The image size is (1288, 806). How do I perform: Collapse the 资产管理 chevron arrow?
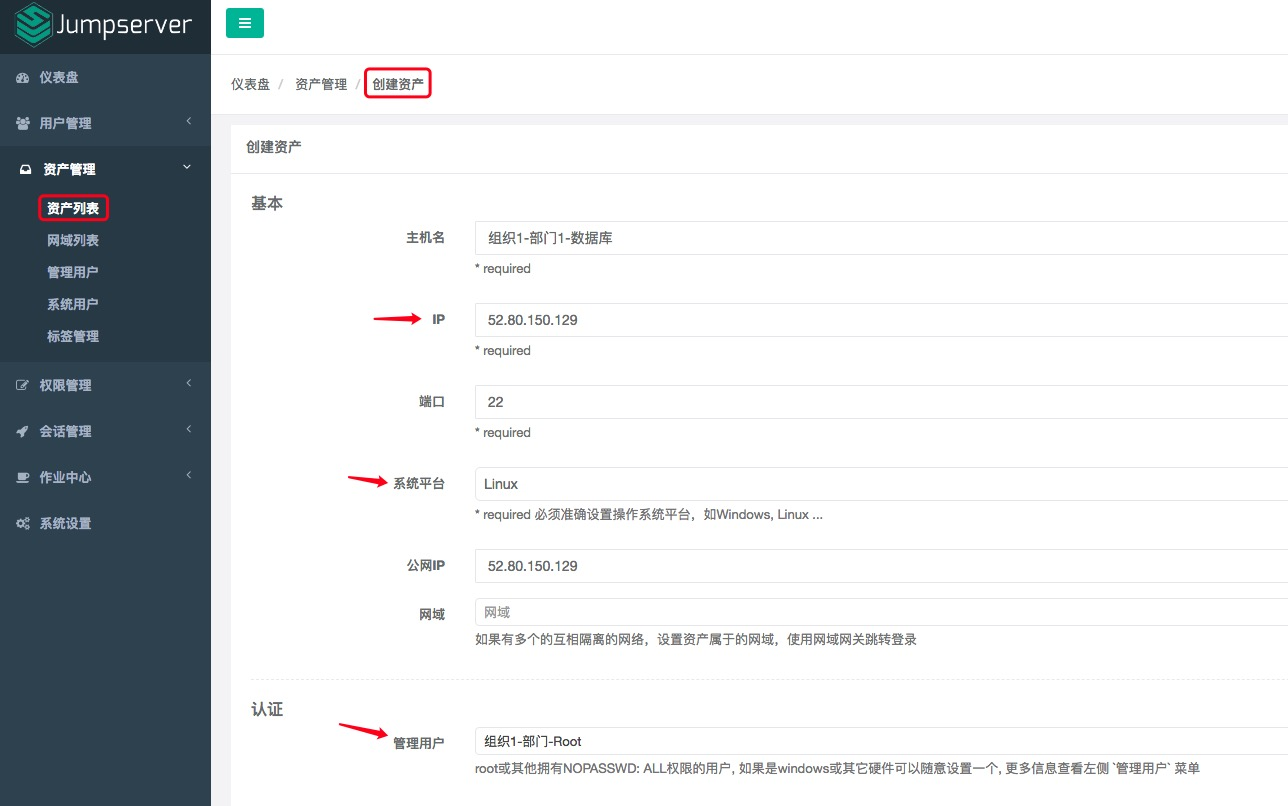[187, 168]
